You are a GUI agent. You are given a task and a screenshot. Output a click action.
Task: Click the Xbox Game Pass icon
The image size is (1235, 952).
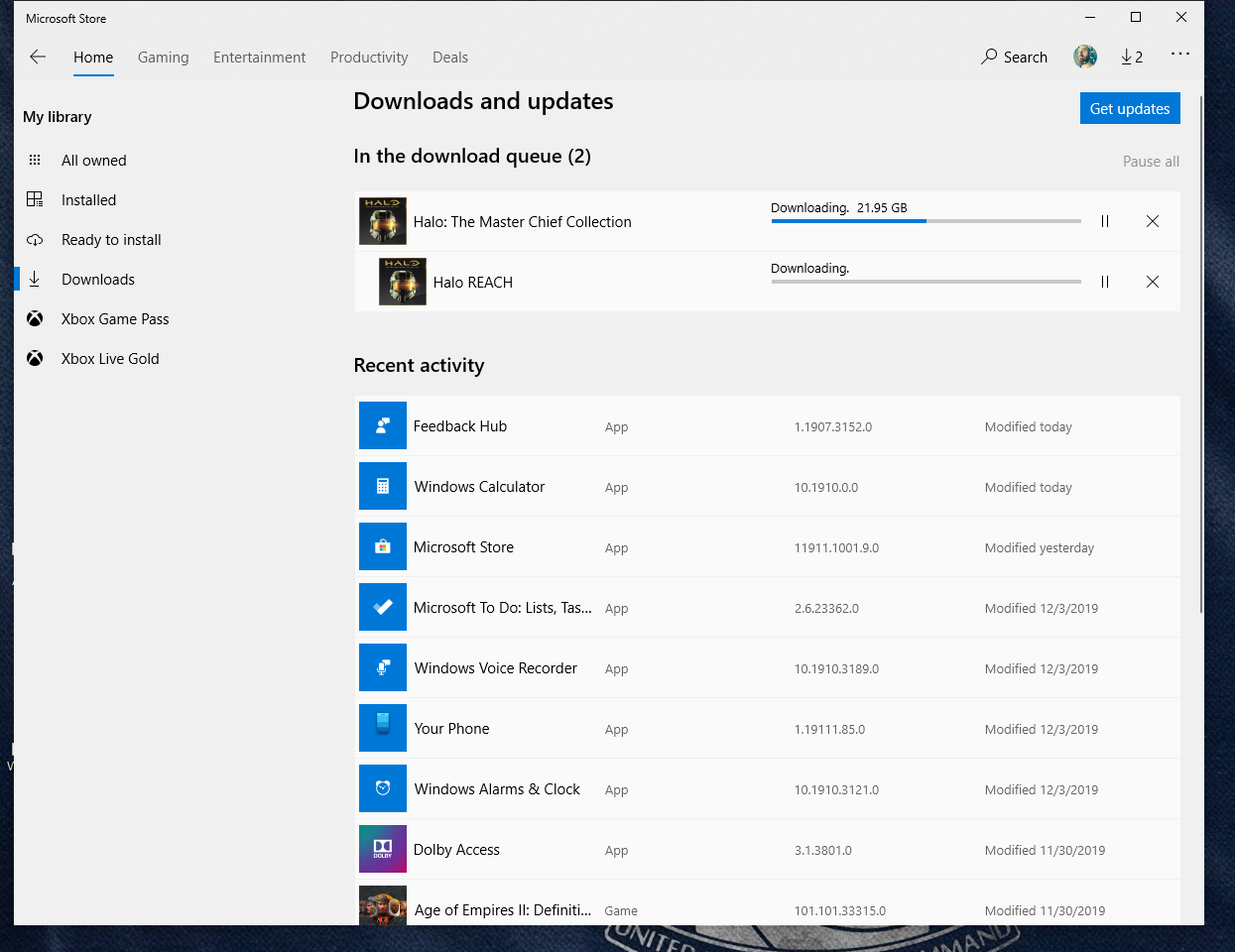(x=35, y=318)
